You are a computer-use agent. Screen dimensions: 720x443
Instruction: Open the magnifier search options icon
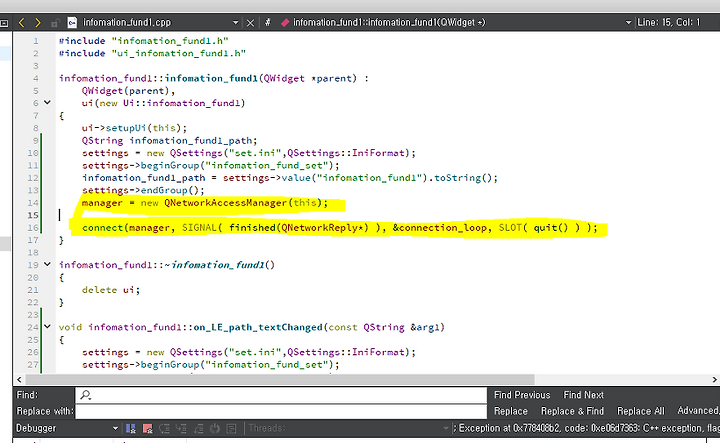click(x=85, y=395)
